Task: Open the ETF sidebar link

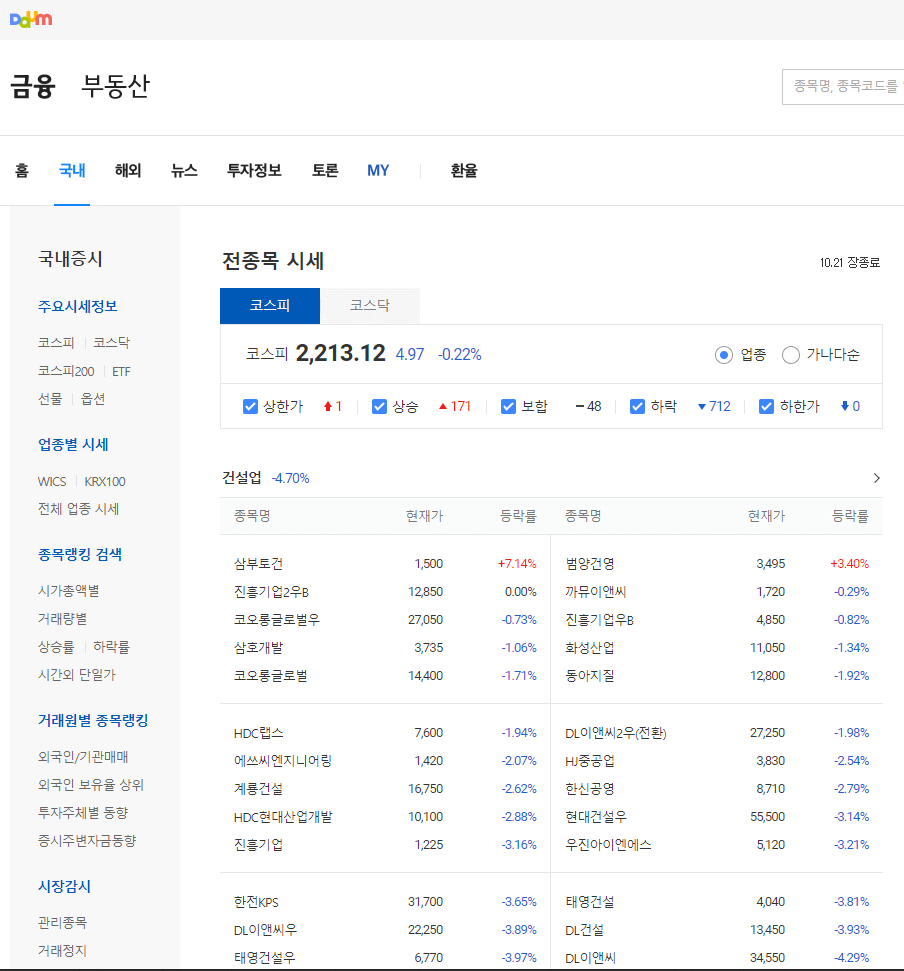Action: point(121,372)
